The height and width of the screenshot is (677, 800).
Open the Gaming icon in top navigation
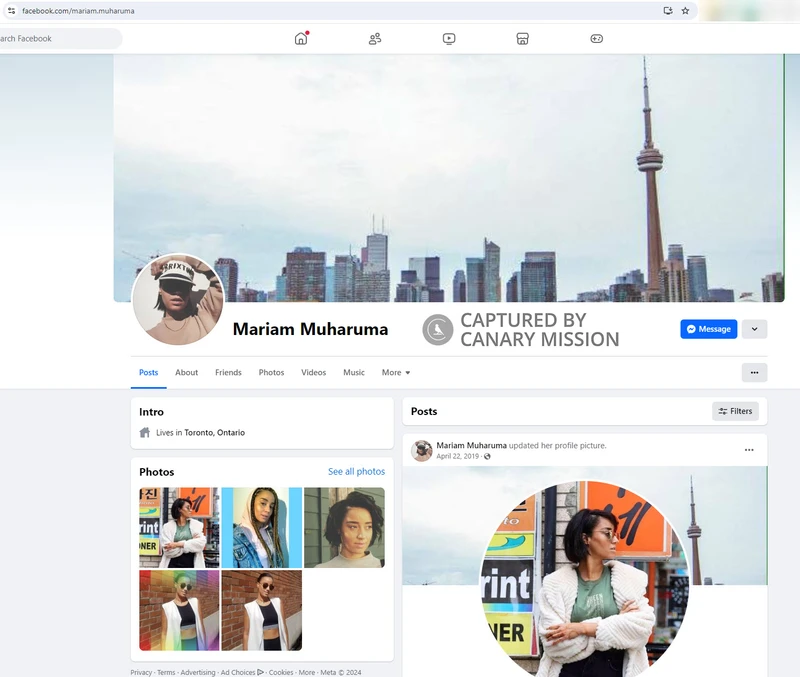tap(596, 39)
